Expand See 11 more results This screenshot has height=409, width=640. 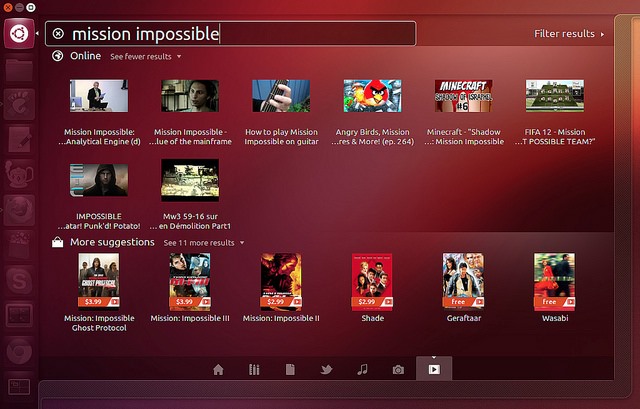point(203,242)
